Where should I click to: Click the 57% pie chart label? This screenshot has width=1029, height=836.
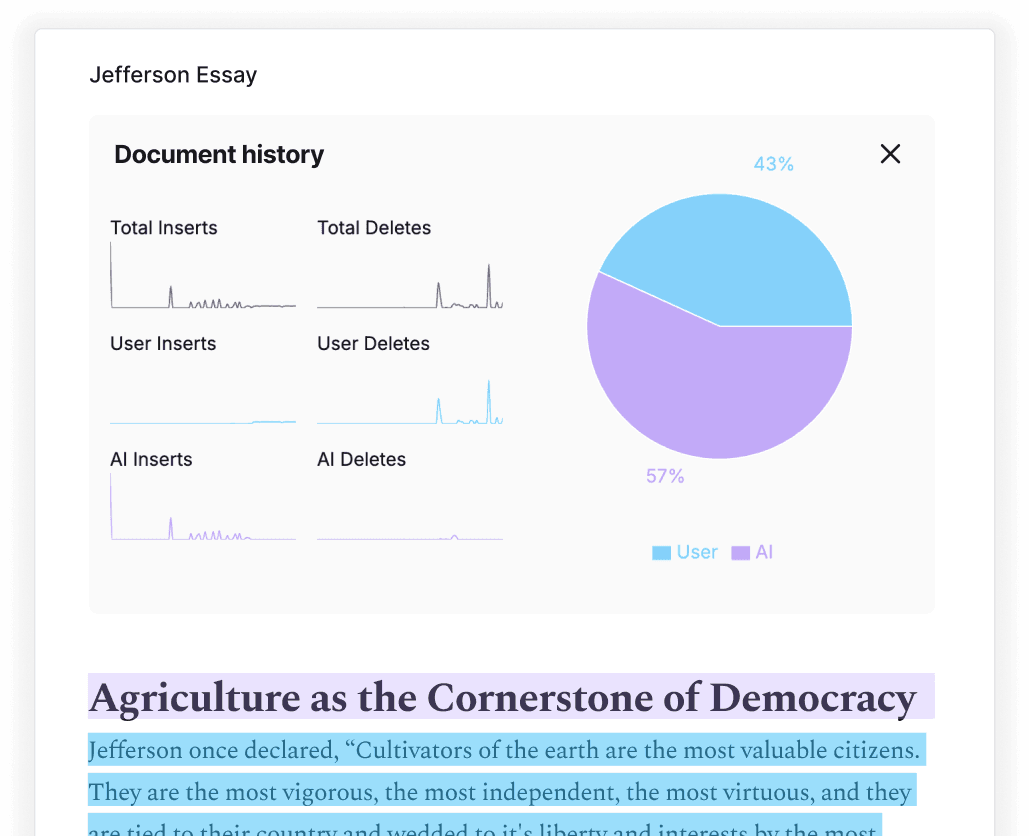click(665, 476)
